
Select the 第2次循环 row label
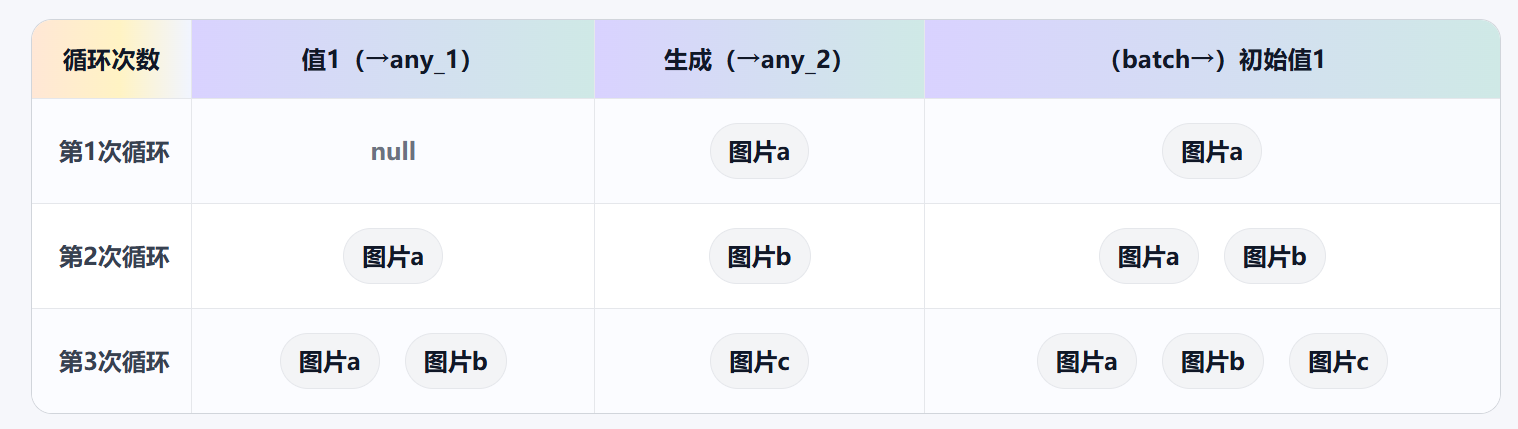point(113,257)
